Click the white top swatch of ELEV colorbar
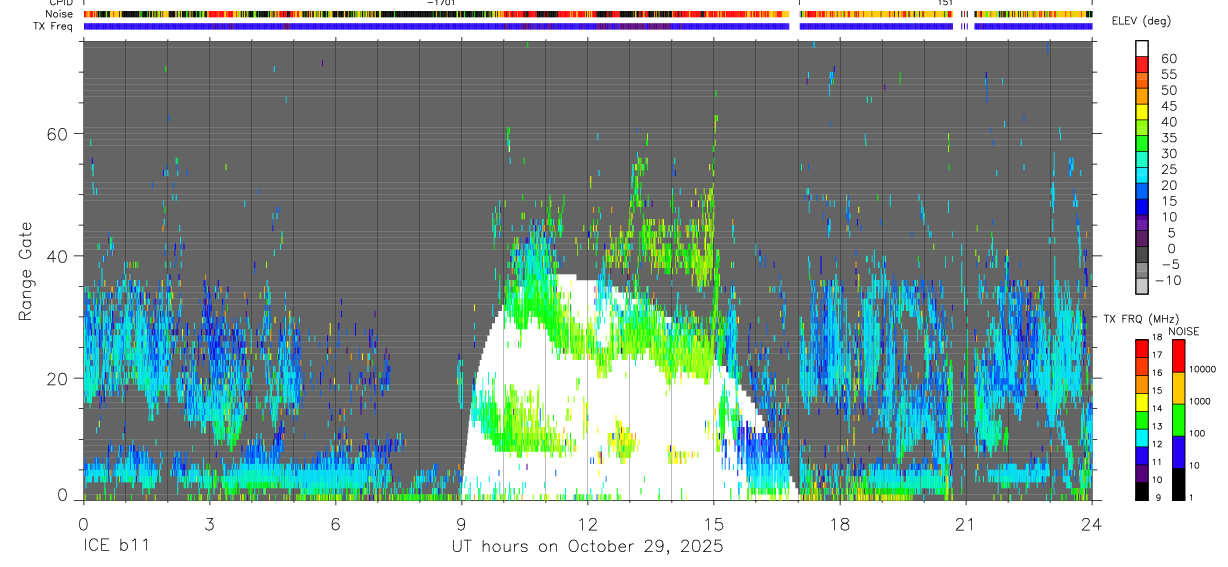 (x=1142, y=47)
